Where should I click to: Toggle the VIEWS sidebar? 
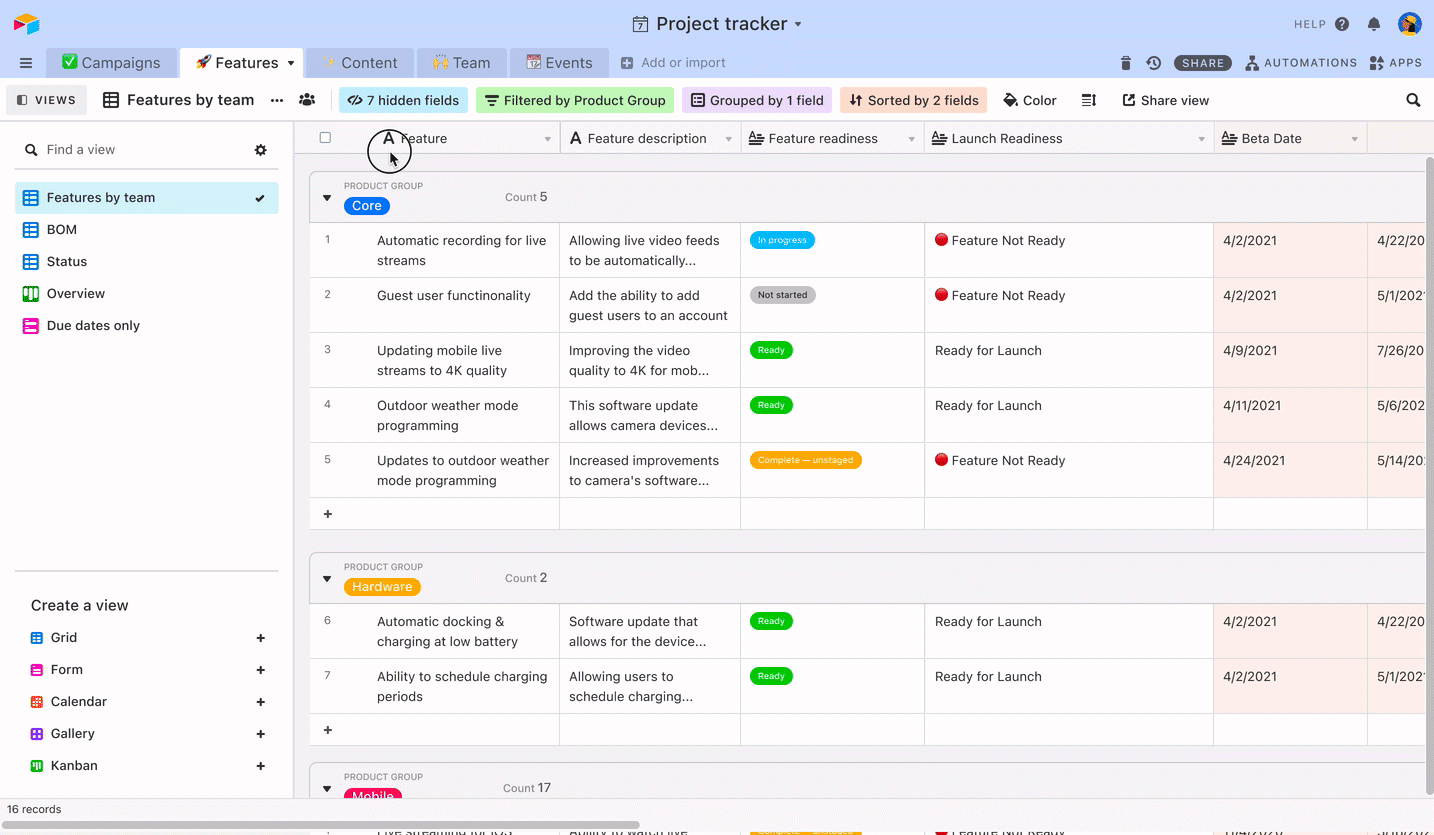point(46,100)
